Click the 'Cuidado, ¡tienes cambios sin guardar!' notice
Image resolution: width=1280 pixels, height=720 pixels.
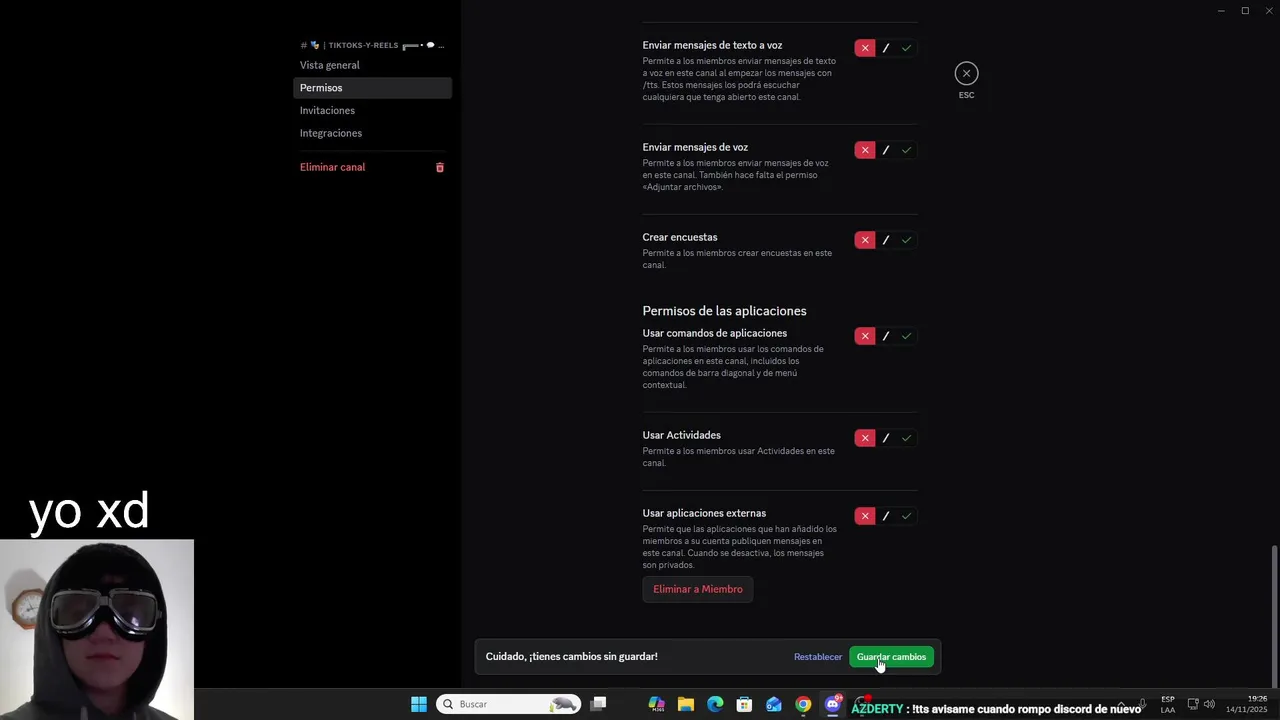tap(572, 657)
